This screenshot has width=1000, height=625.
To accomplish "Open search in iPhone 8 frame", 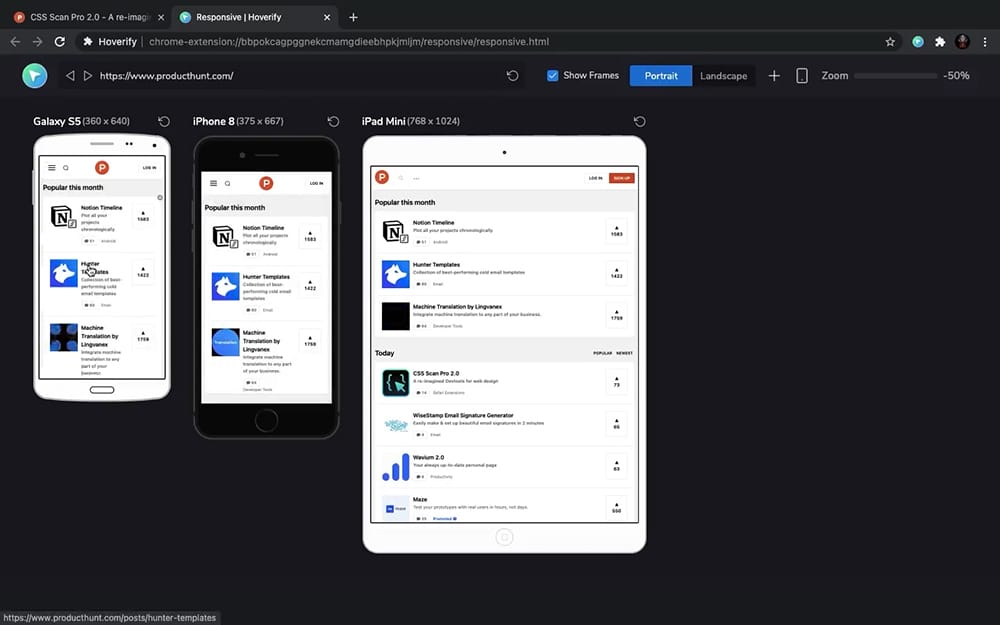I will [228, 184].
